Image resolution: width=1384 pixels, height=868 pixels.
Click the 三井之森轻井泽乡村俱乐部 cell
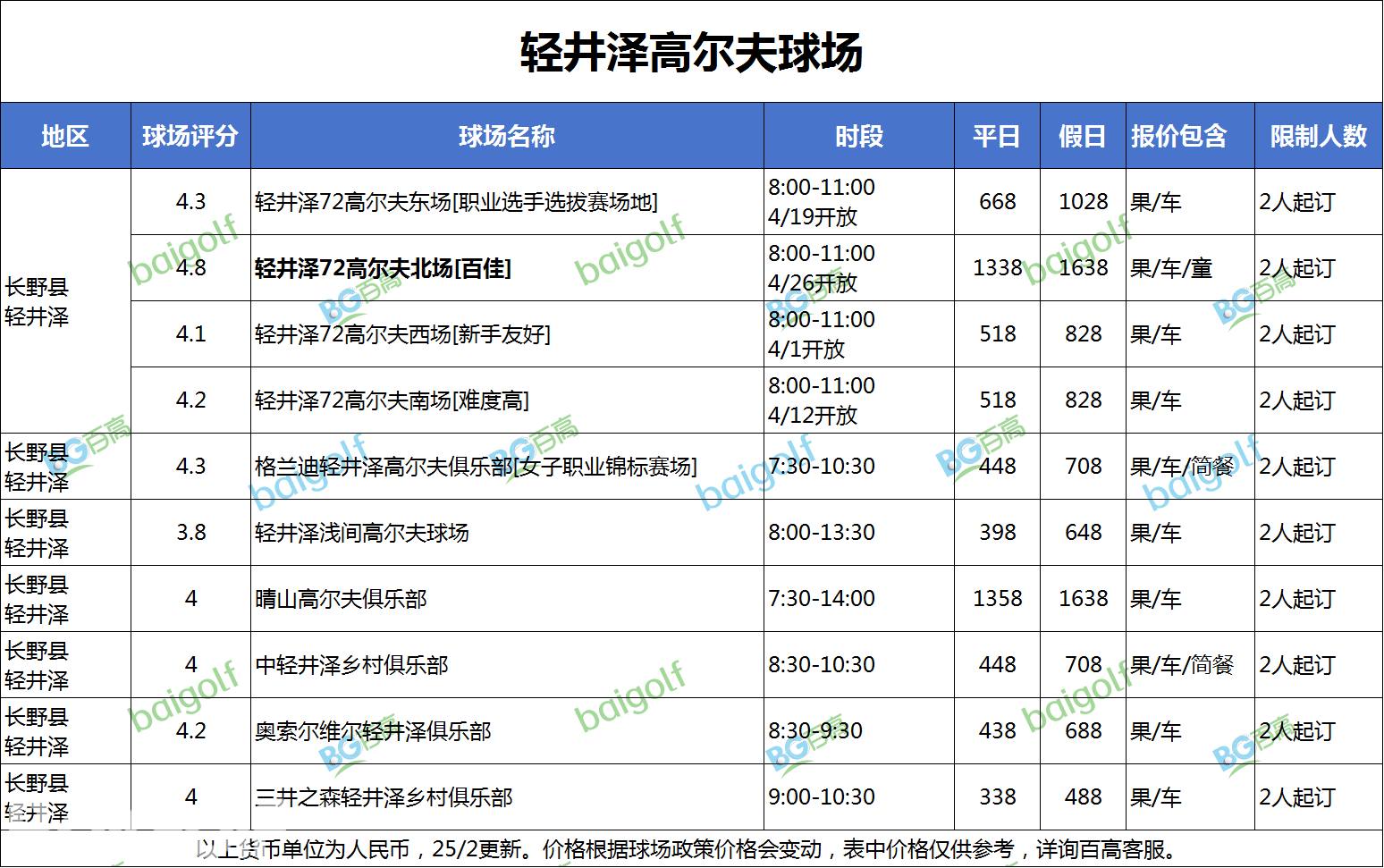point(384,797)
